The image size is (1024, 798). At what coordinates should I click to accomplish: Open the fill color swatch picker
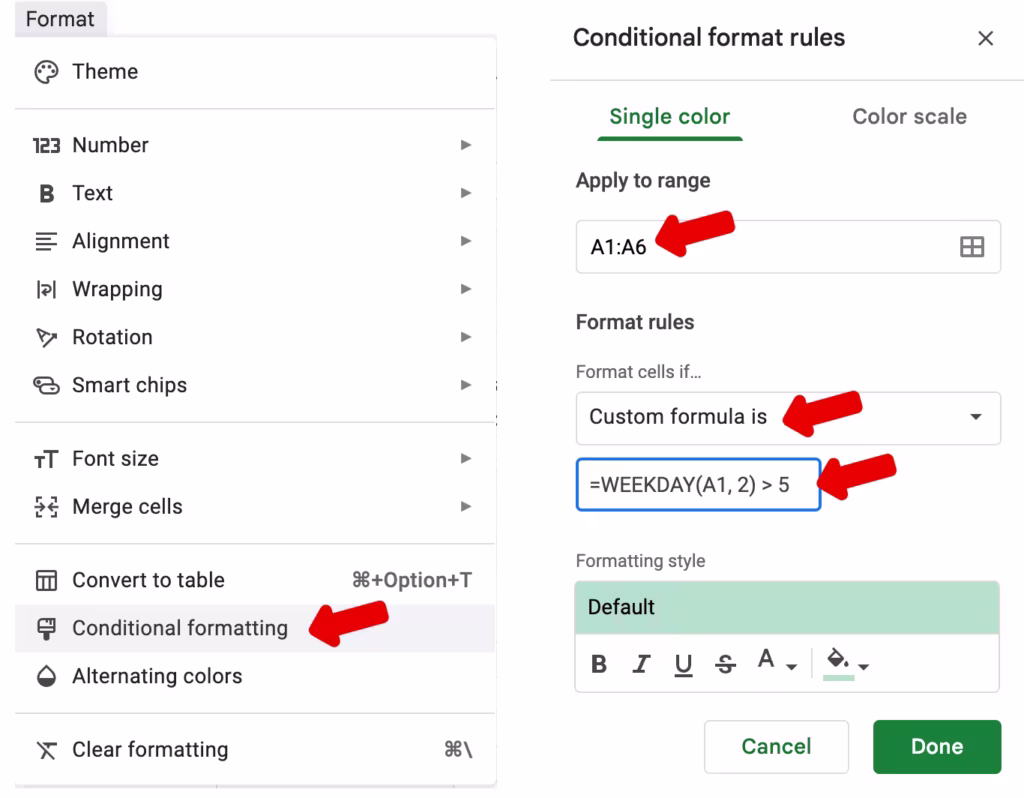pyautogui.click(x=838, y=660)
